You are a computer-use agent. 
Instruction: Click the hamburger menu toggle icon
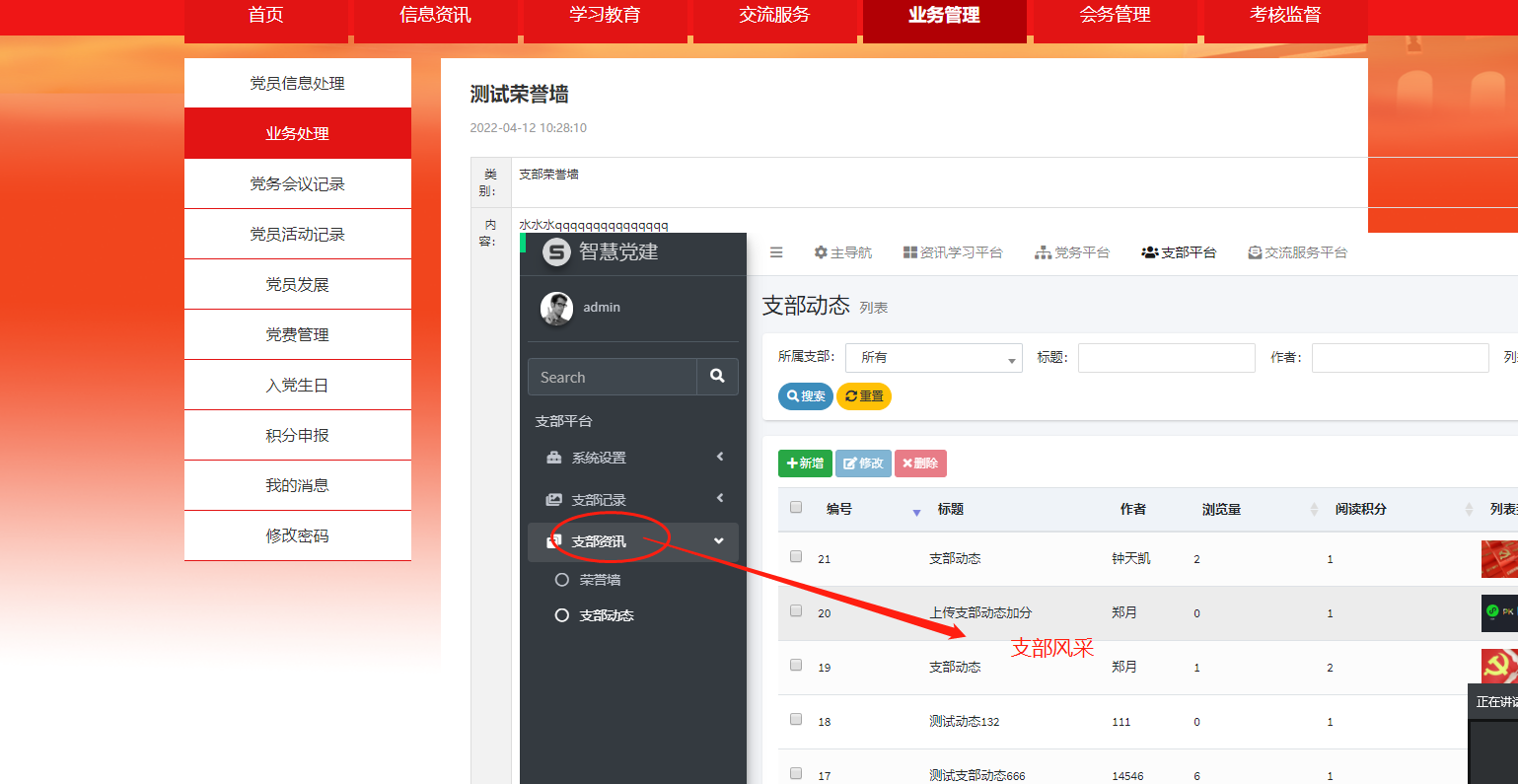tap(776, 252)
